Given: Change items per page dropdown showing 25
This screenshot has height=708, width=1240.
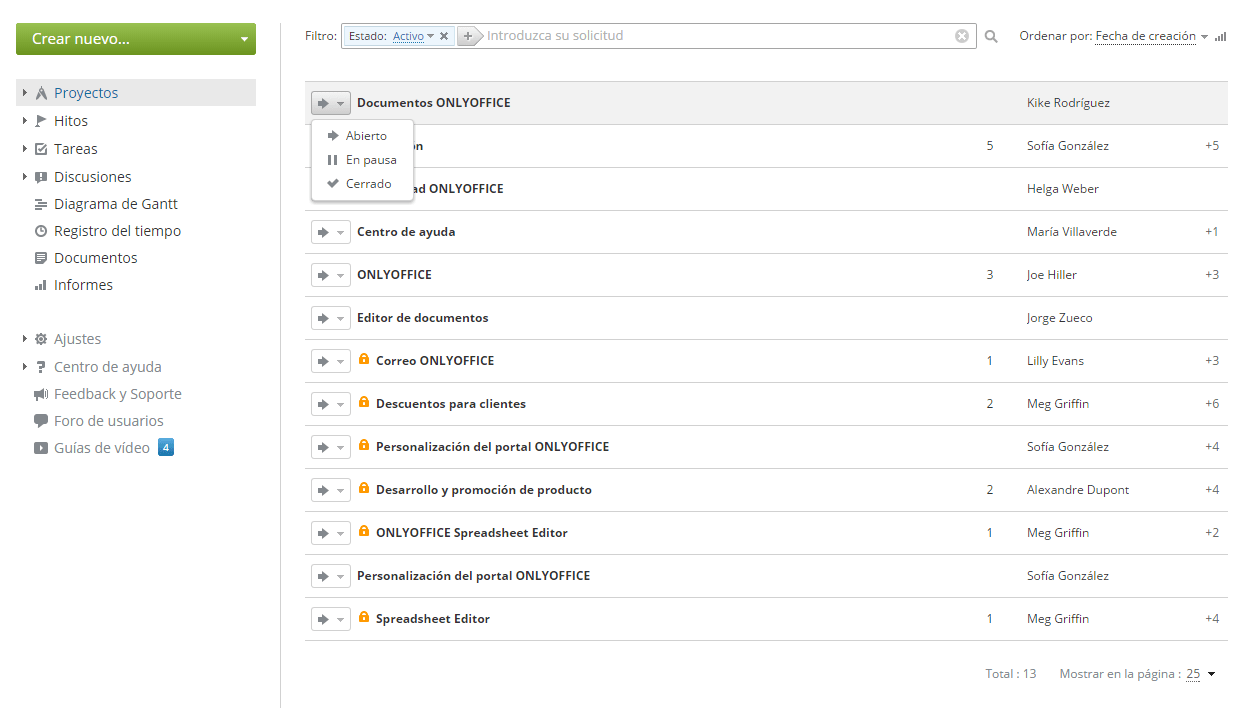Looking at the screenshot, I should tap(1201, 674).
